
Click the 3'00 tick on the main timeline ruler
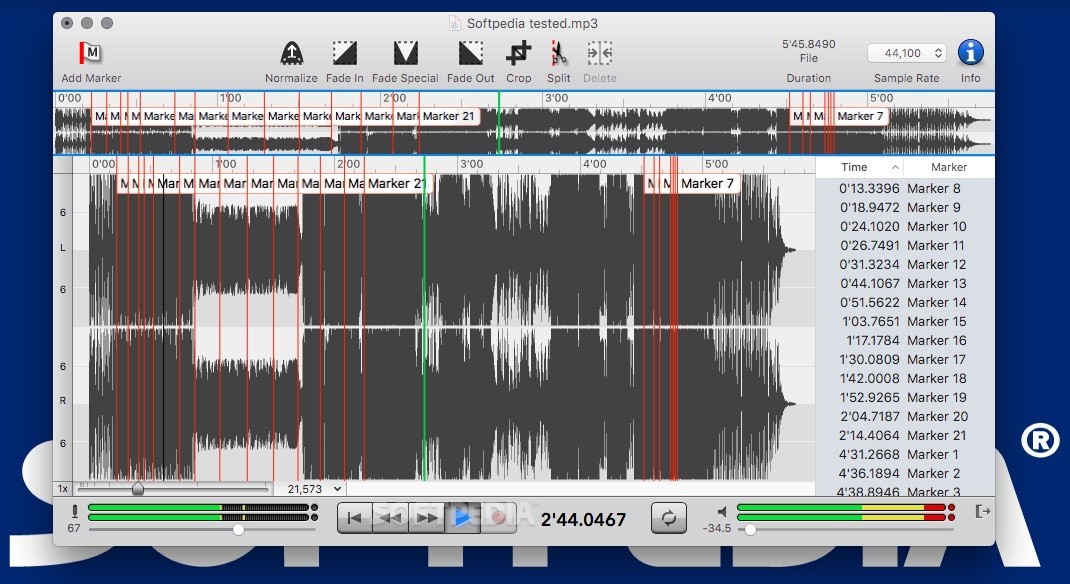pos(471,164)
